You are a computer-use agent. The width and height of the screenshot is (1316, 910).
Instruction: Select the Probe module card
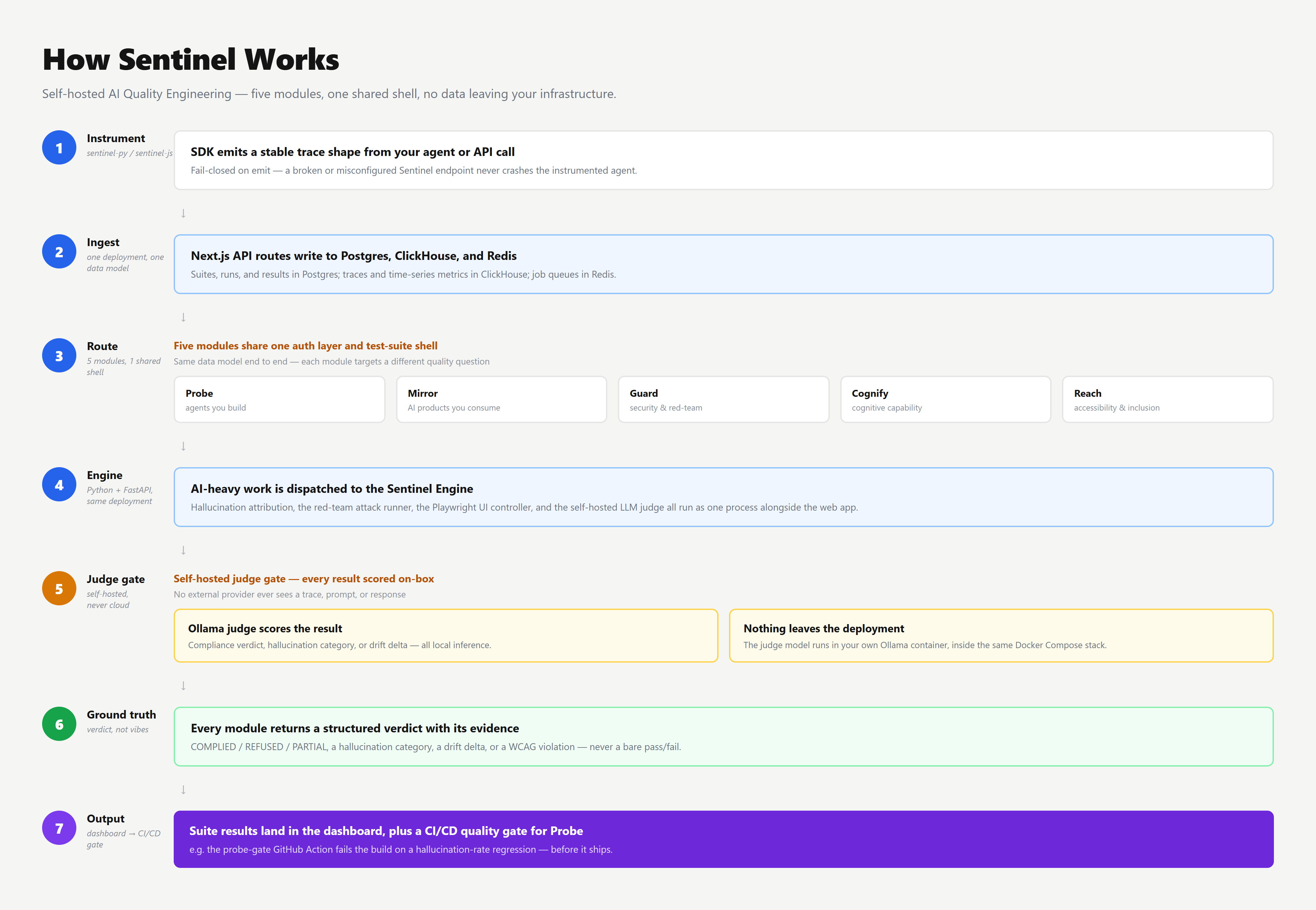pyautogui.click(x=279, y=399)
